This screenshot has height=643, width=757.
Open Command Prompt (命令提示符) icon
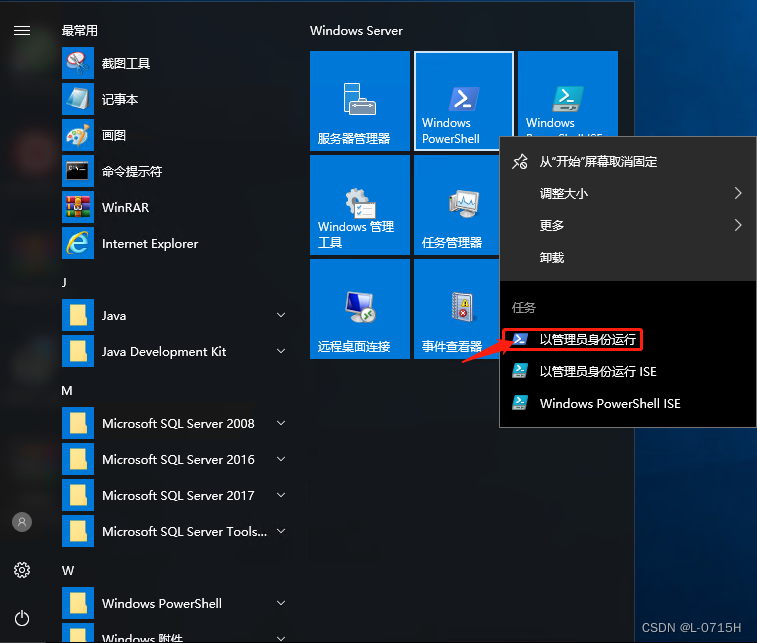pos(78,171)
